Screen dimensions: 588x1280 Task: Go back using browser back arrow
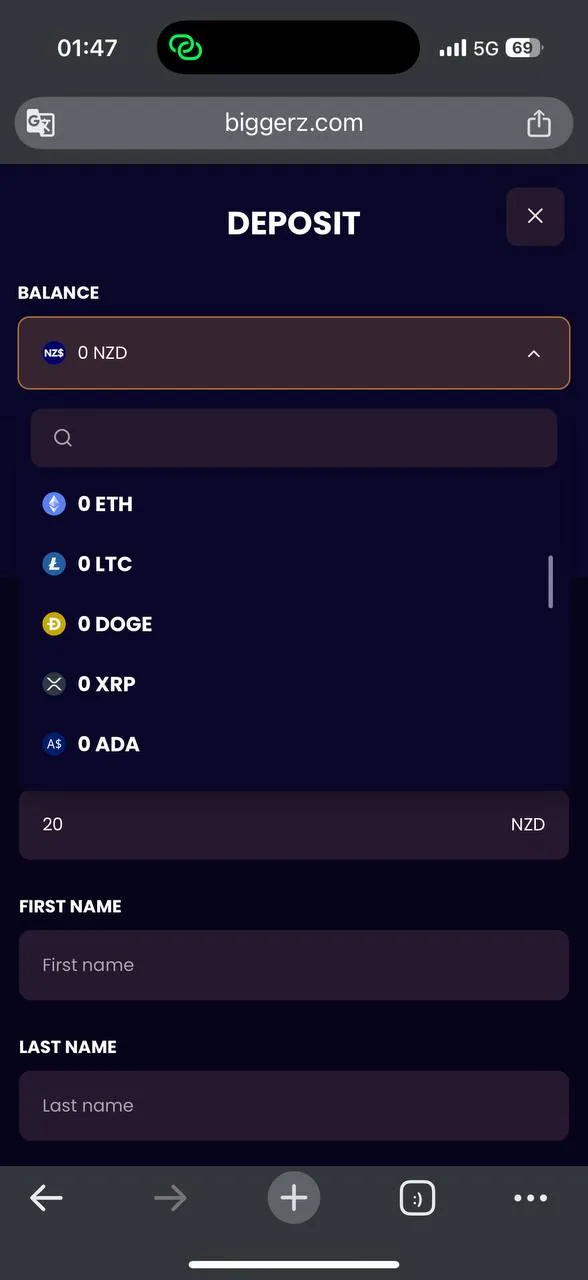tap(46, 1198)
